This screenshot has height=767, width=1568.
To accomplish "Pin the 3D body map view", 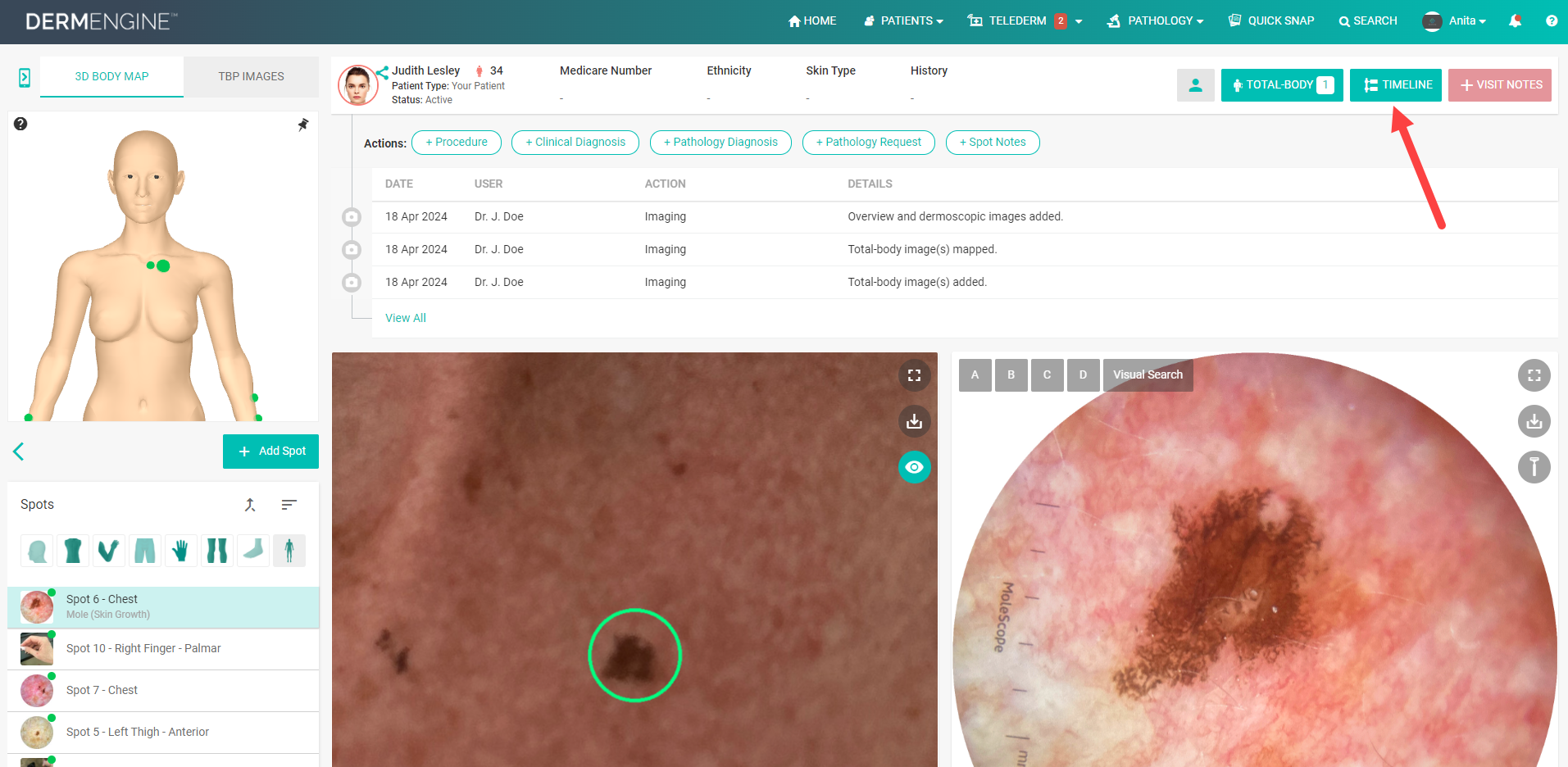I will (302, 125).
